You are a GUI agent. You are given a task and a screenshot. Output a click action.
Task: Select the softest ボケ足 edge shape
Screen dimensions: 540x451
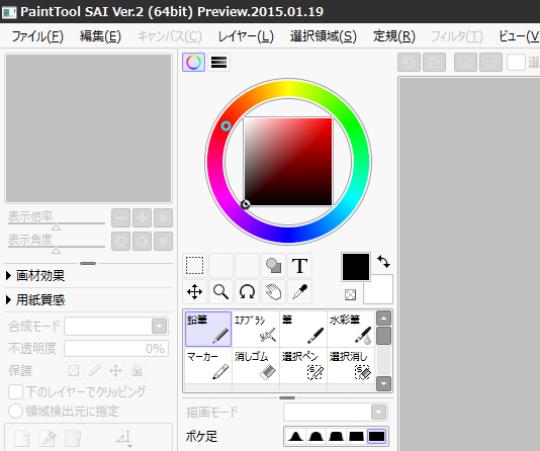295,436
